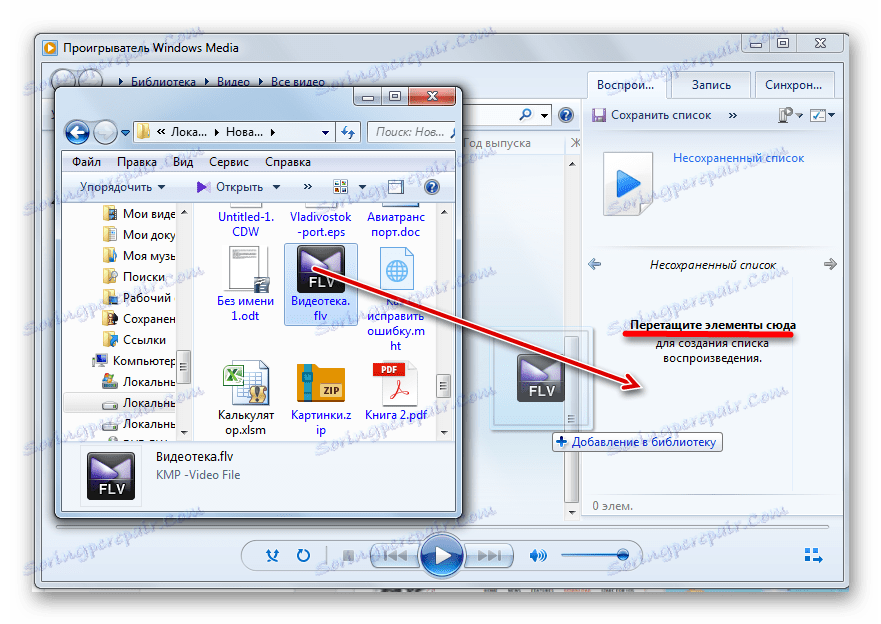Click Explorer Forward navigation button
This screenshot has height=624, width=881.
[x=105, y=133]
